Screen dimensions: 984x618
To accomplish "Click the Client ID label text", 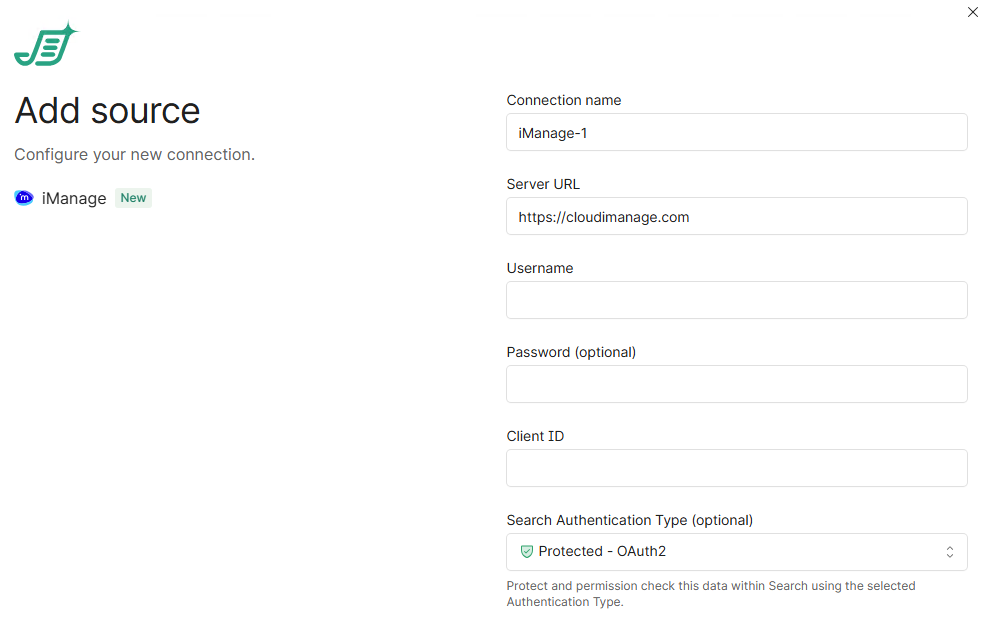I will click(535, 436).
